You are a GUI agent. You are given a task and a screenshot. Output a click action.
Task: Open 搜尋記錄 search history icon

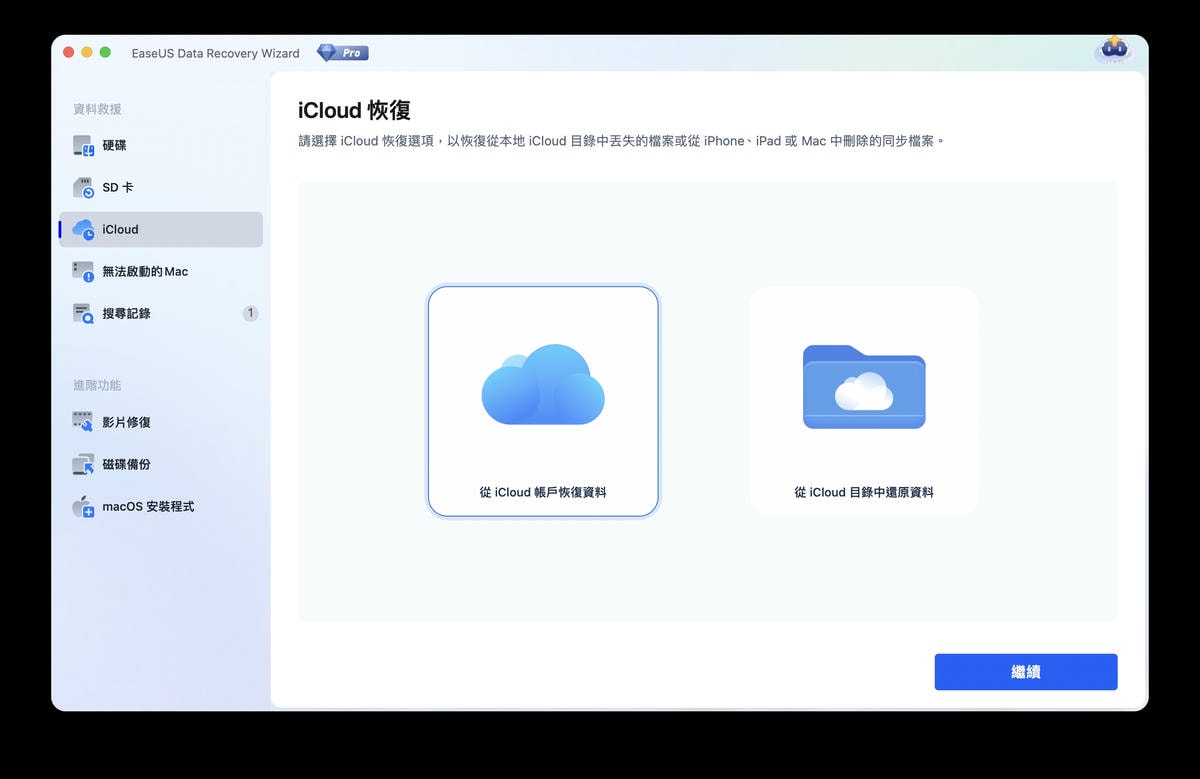[83, 314]
